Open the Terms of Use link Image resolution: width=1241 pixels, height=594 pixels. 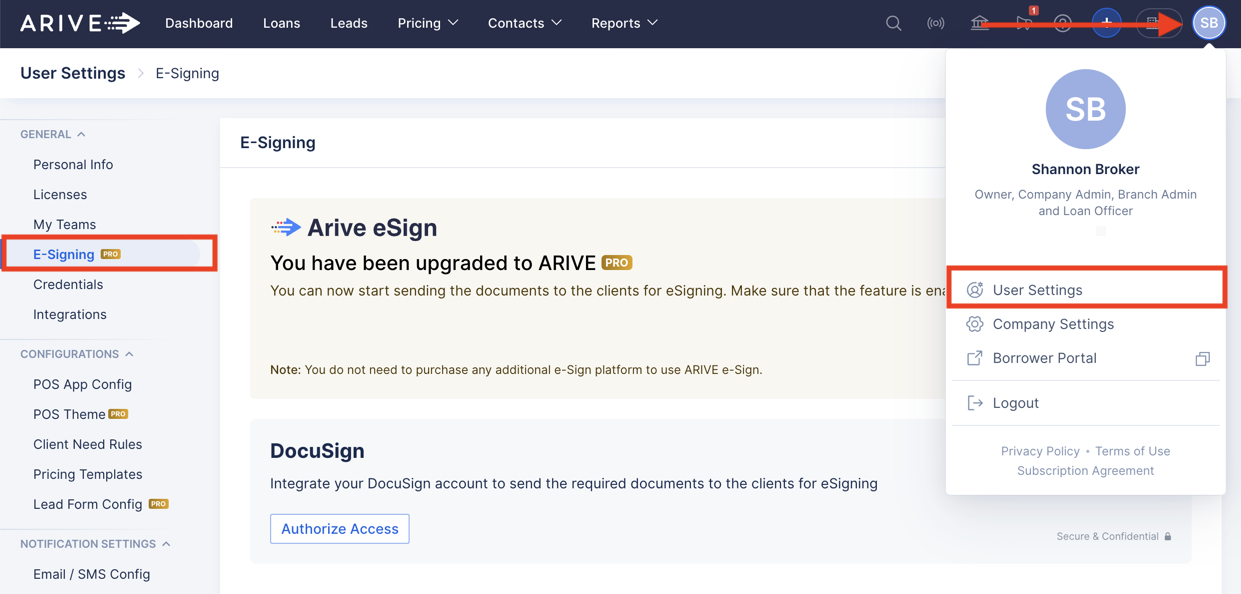click(1132, 451)
